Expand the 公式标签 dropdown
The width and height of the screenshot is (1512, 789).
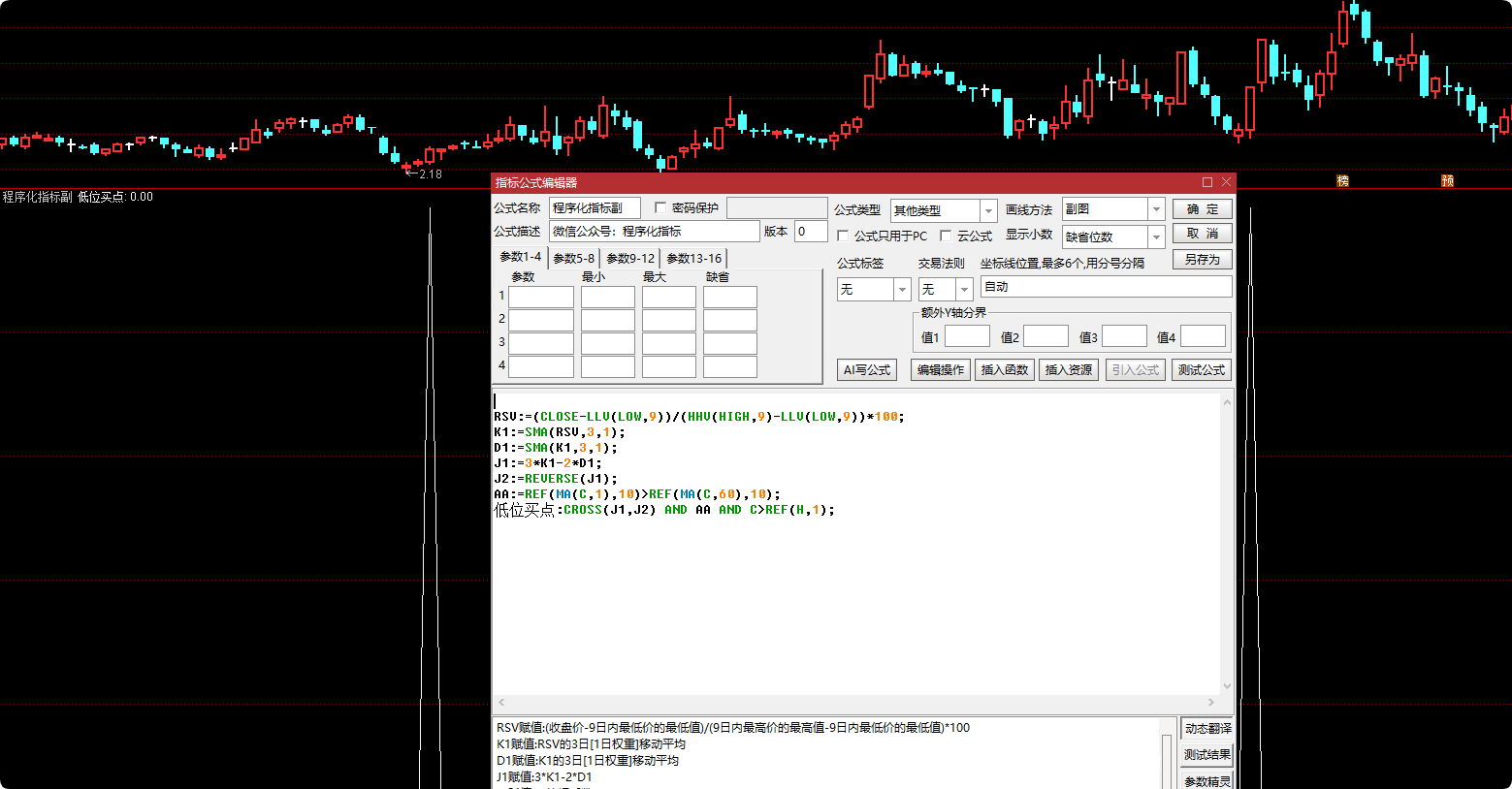point(902,289)
